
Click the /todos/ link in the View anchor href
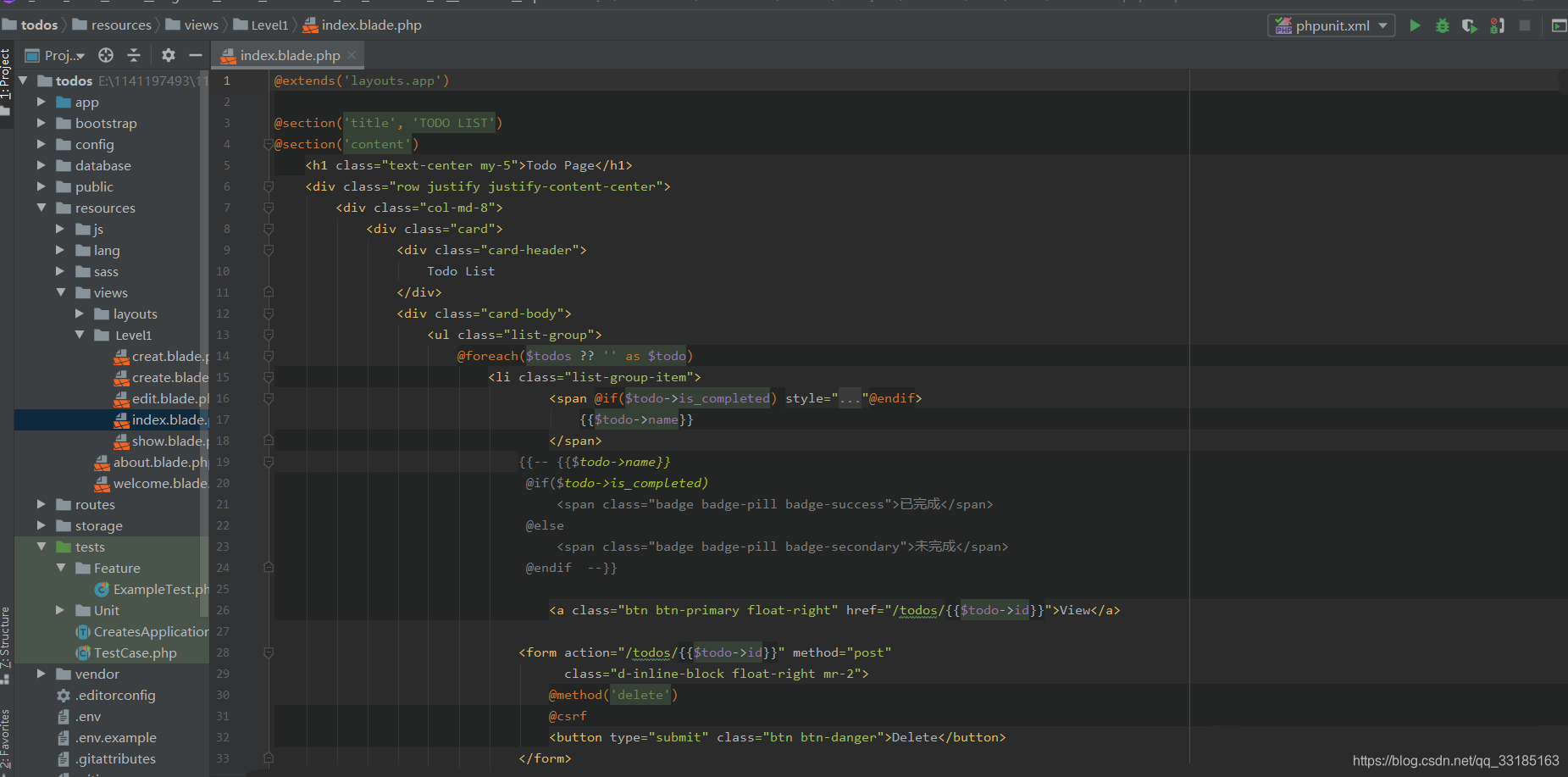[918, 610]
